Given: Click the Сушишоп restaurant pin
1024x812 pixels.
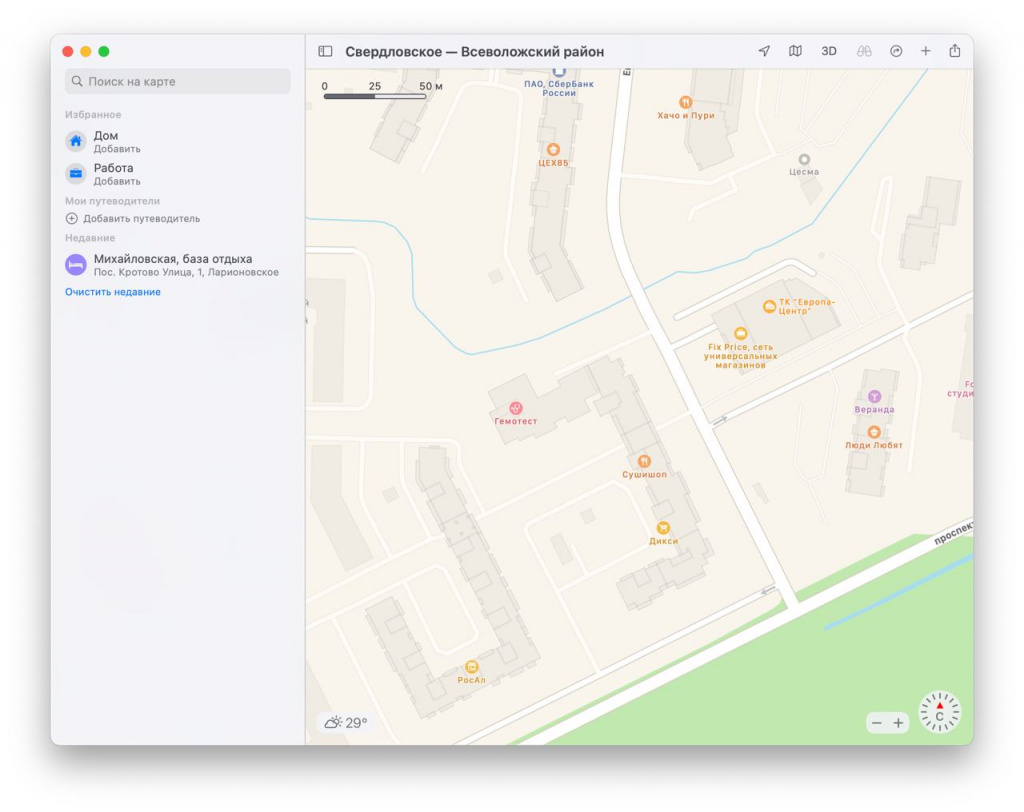Looking at the screenshot, I should click(x=644, y=461).
